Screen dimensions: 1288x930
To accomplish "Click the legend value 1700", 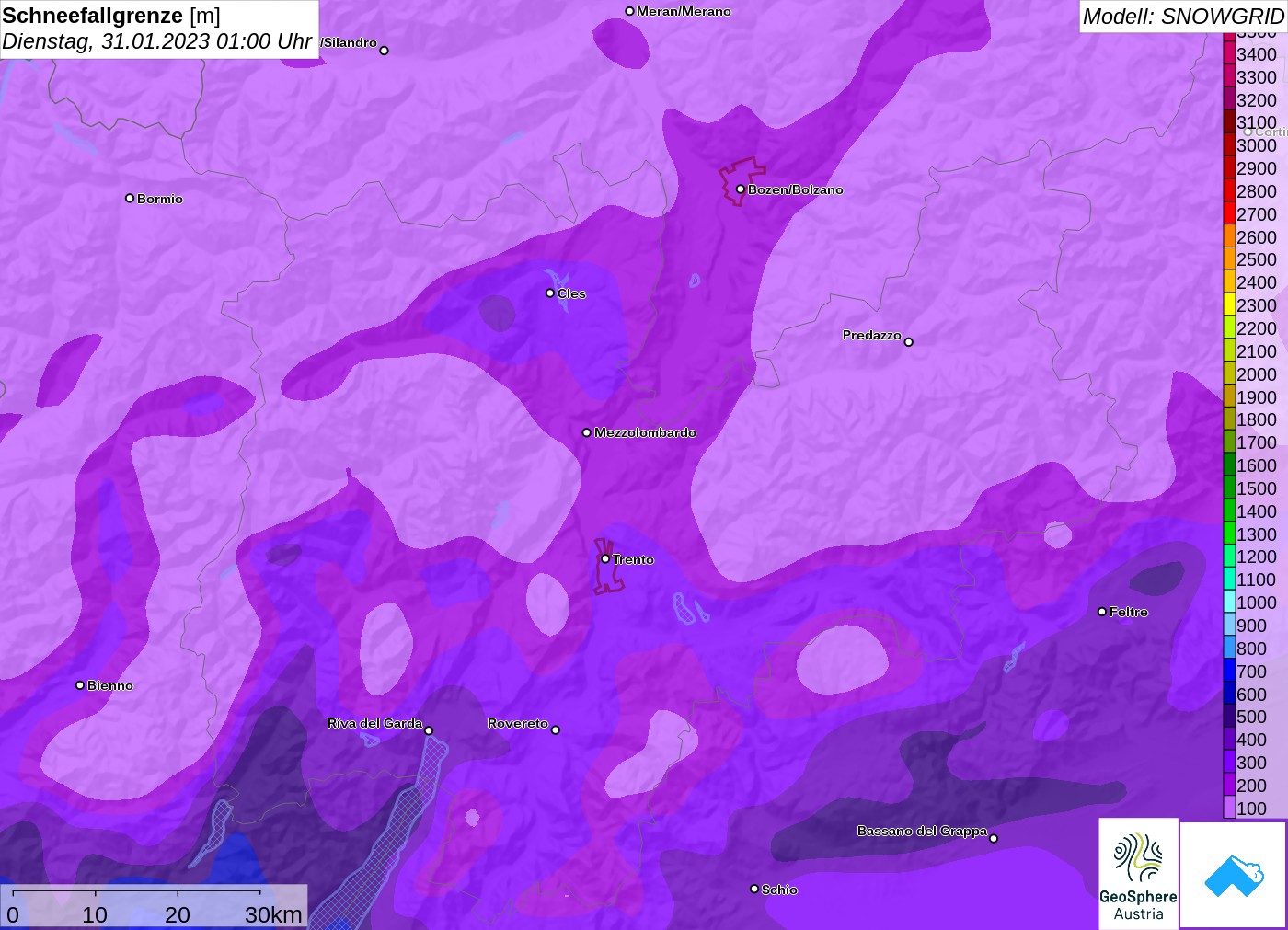I will click(1257, 442).
